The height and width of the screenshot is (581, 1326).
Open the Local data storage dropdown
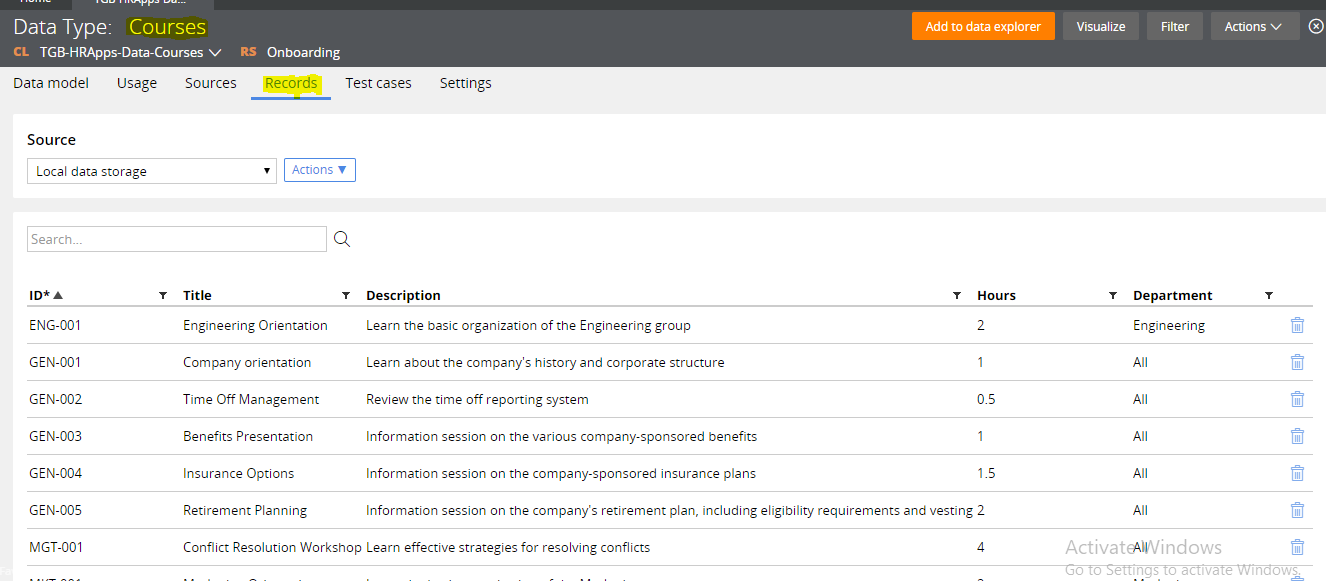[151, 171]
